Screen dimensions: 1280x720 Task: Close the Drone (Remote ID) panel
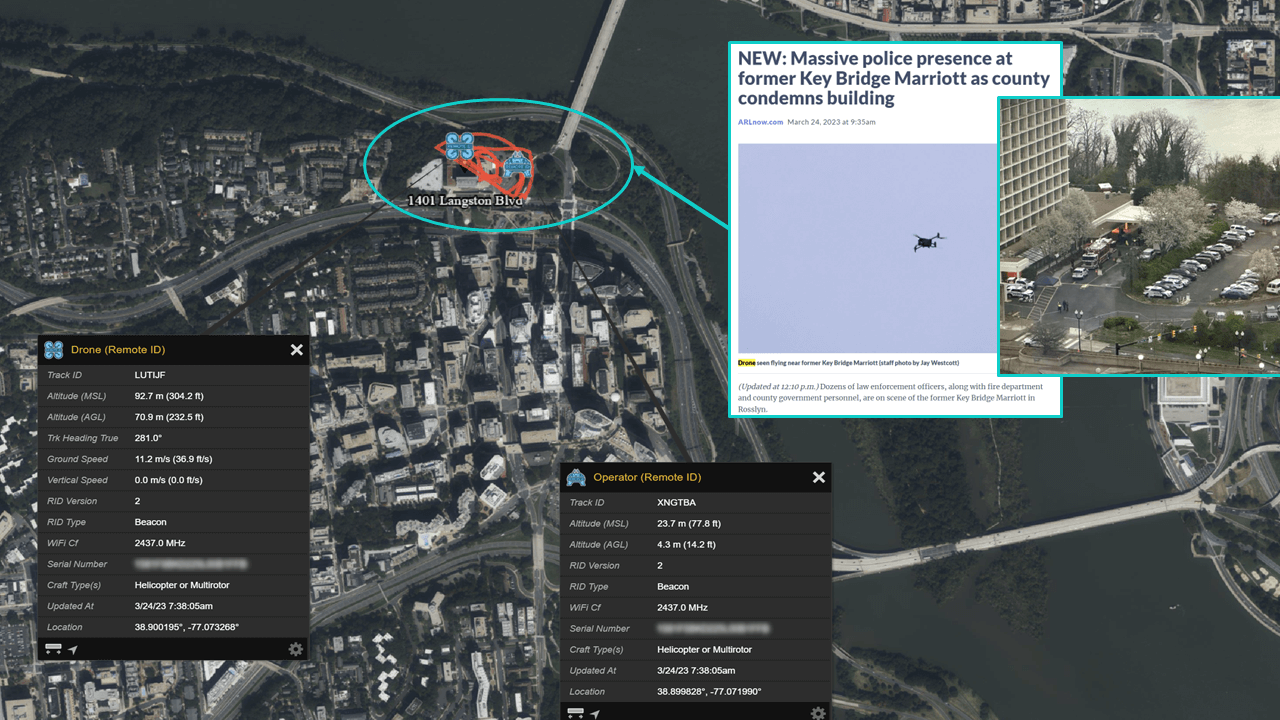point(296,350)
